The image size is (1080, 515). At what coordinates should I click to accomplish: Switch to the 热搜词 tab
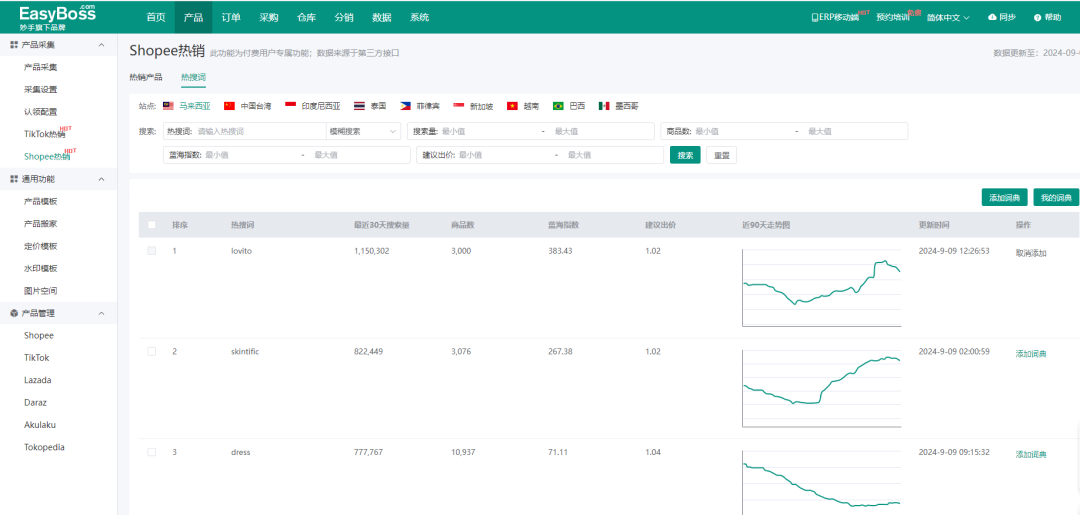pyautogui.click(x=194, y=77)
